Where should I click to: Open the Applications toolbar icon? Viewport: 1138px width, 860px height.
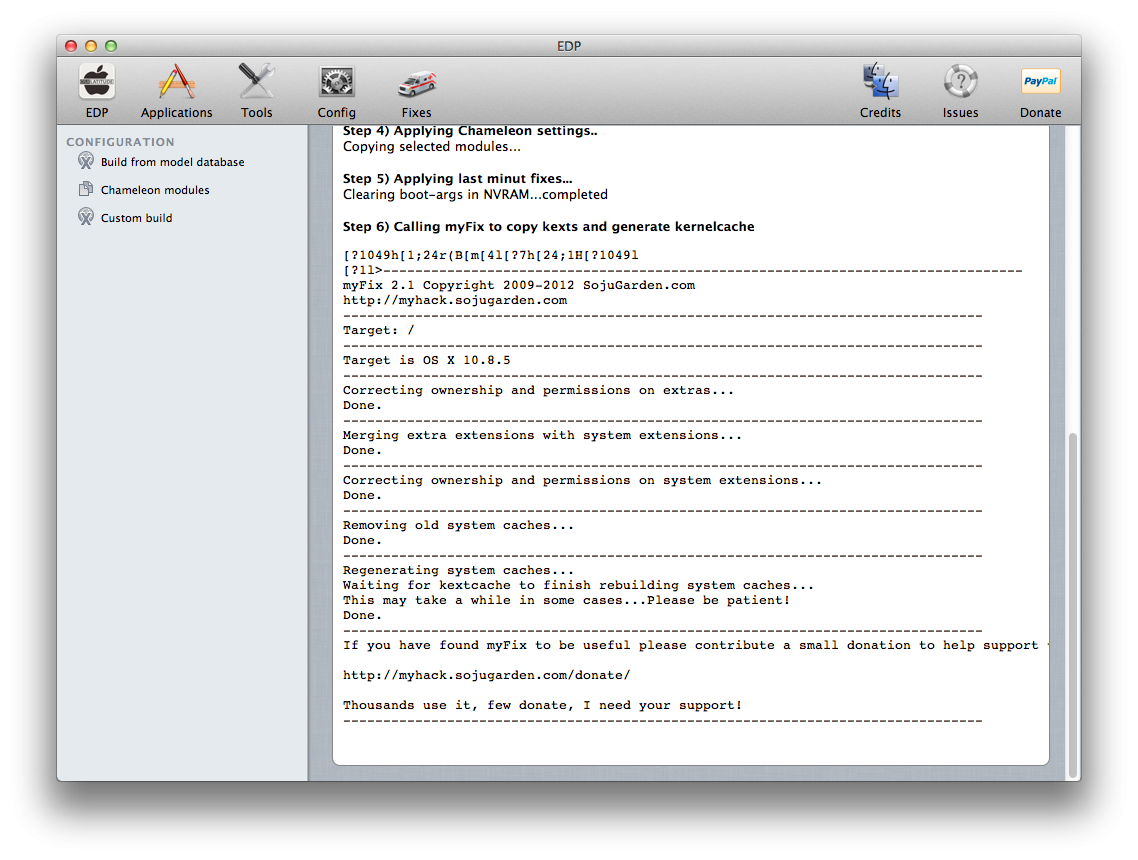176,82
